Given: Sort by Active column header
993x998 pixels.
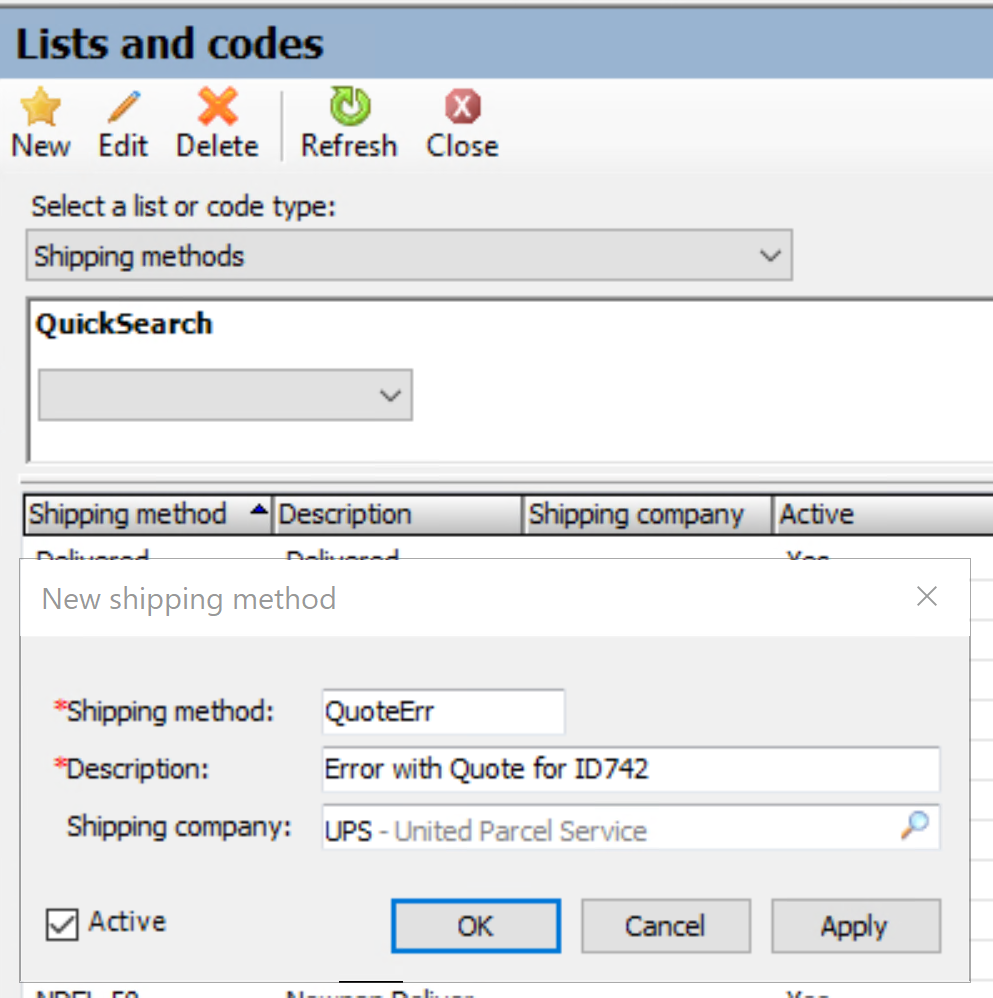Looking at the screenshot, I should [883, 514].
